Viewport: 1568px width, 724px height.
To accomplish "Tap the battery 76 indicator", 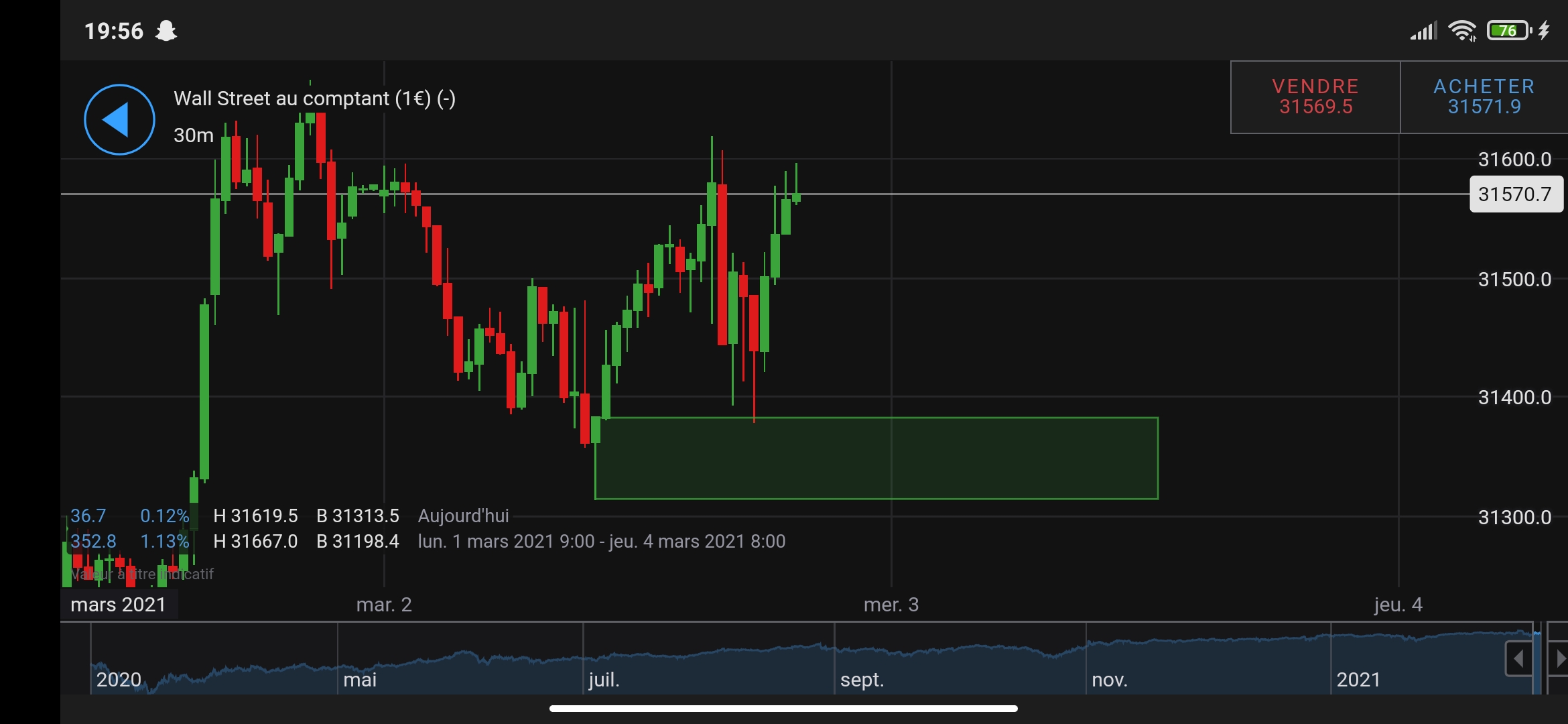I will click(x=1508, y=31).
